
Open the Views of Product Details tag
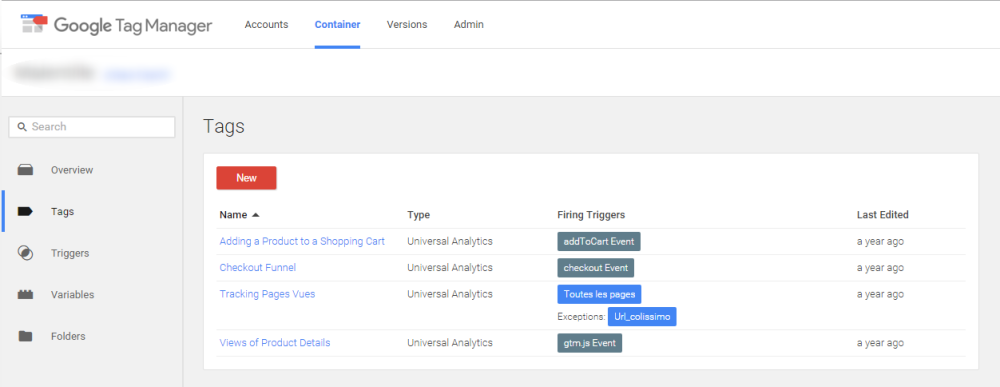(x=275, y=342)
